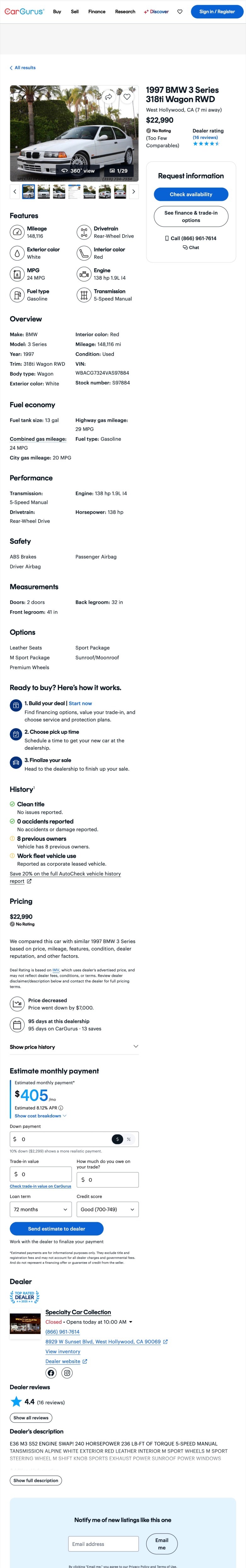Open the Credit score dropdown
The image size is (246, 1568).
pos(107,1209)
